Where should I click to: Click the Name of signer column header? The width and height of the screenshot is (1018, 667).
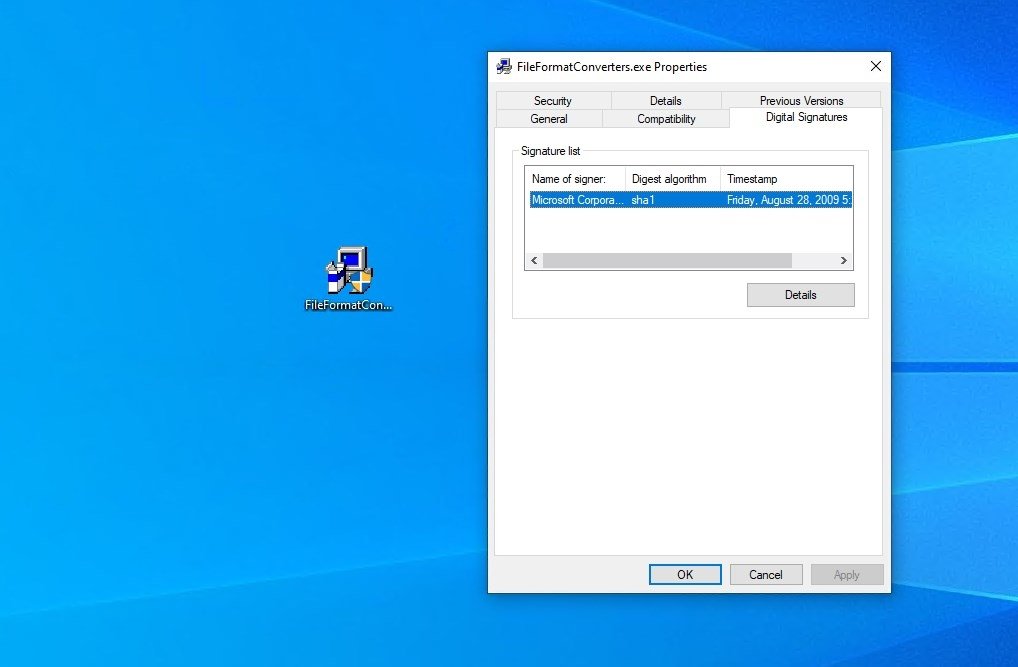pyautogui.click(x=575, y=179)
